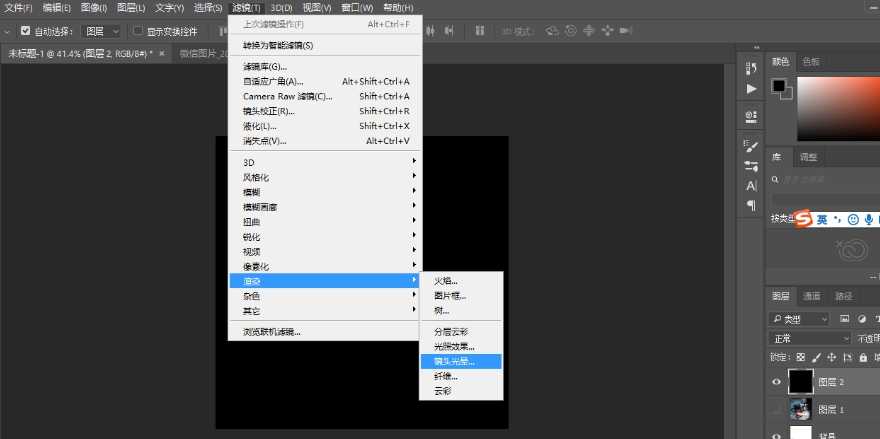
Task: Click the Actions play-triangle panel icon
Action: coord(751,89)
